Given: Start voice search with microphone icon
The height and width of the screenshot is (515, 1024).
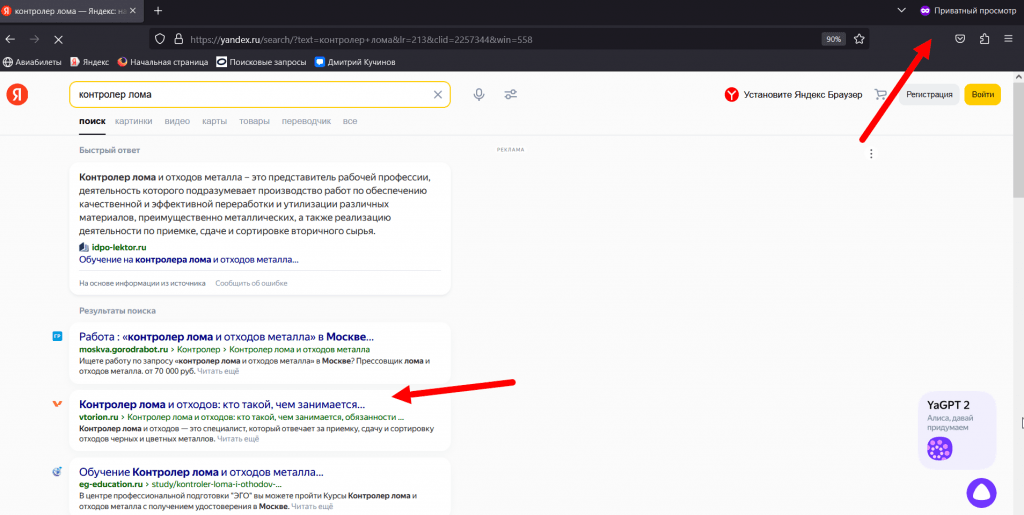Looking at the screenshot, I should (x=479, y=94).
